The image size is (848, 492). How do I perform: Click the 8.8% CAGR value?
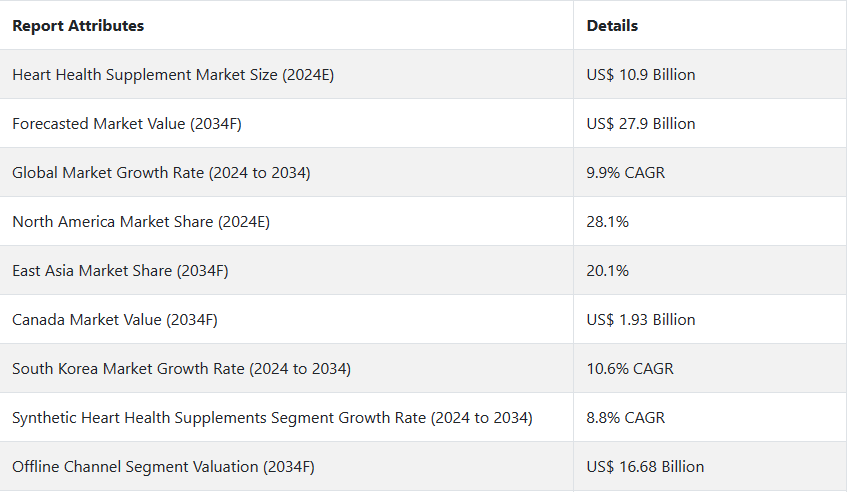625,418
